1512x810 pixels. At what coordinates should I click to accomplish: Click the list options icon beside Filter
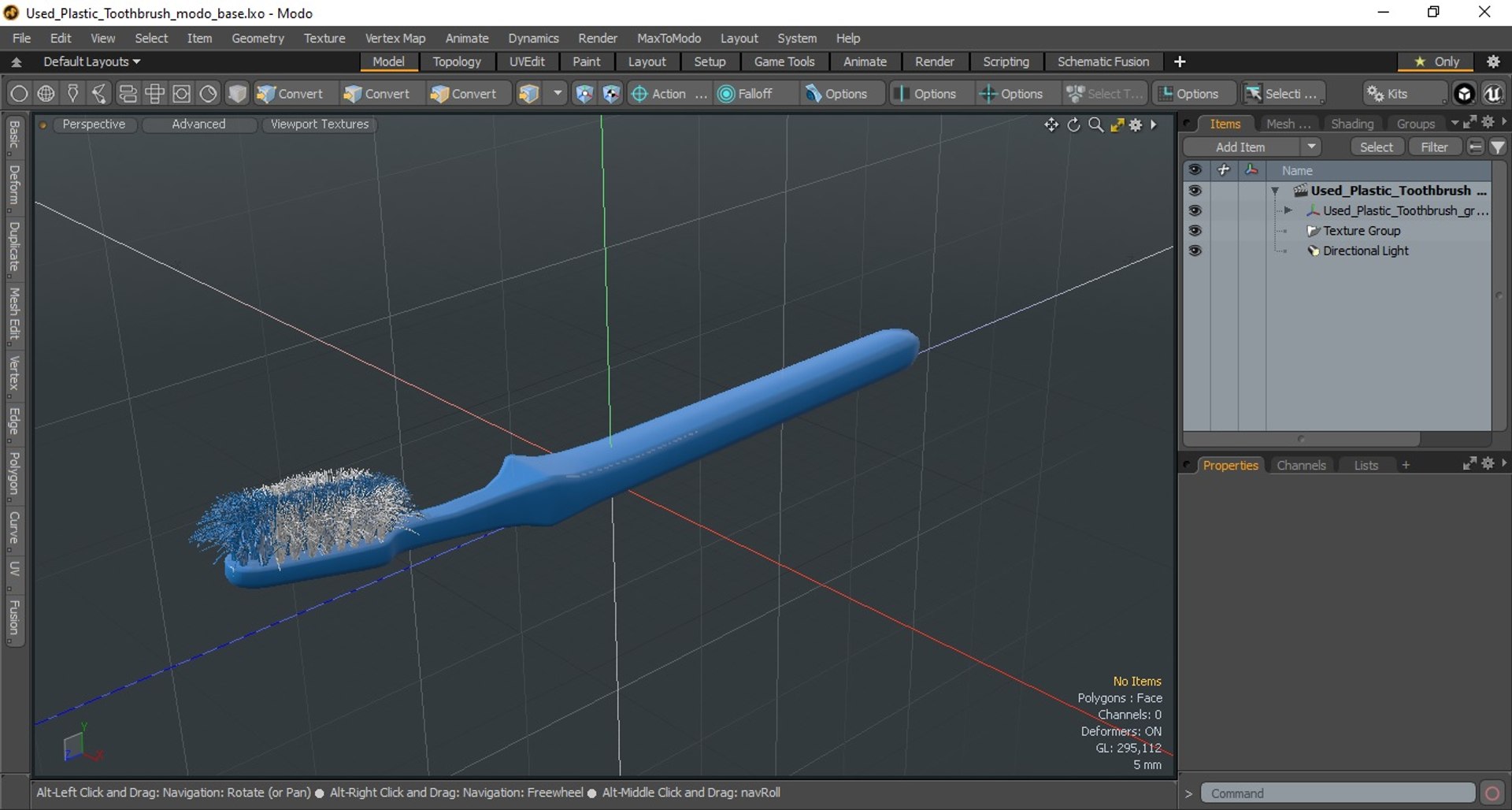coord(1475,147)
